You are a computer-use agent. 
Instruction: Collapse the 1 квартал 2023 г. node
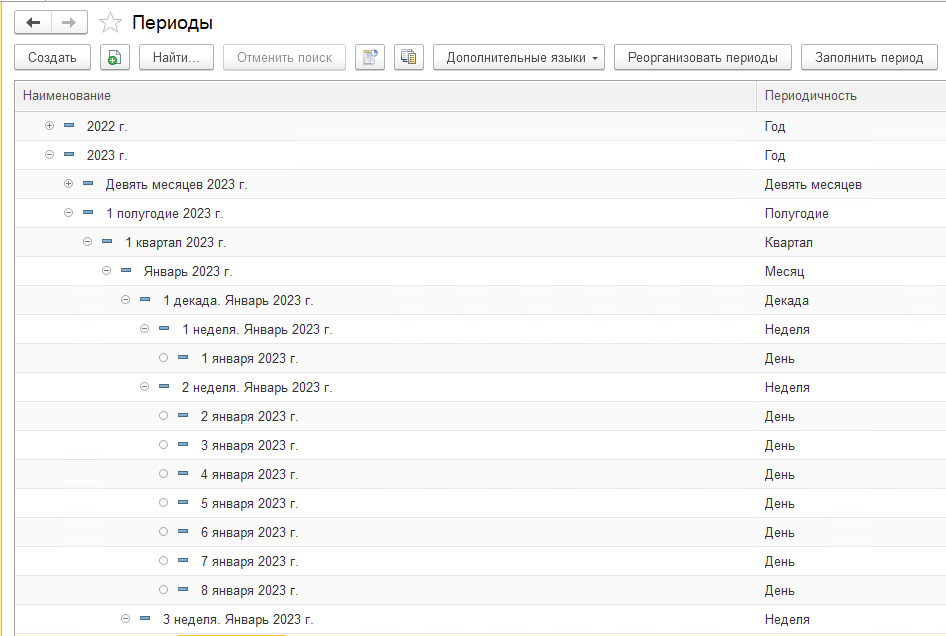87,242
